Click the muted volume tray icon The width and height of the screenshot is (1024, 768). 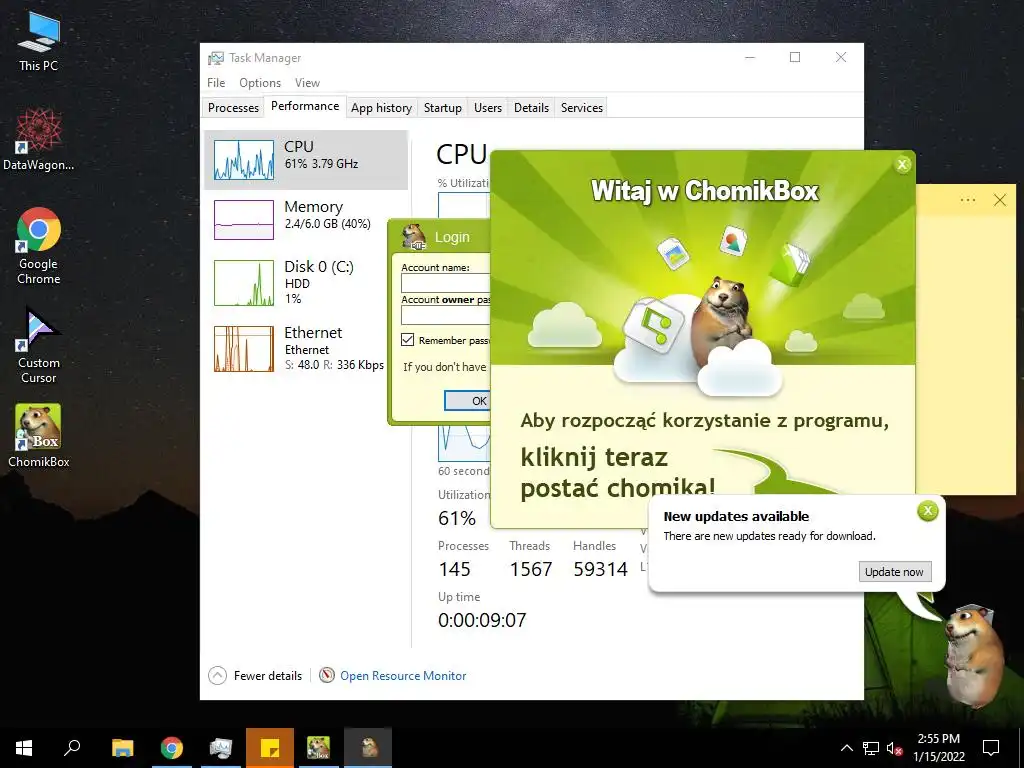click(x=895, y=748)
